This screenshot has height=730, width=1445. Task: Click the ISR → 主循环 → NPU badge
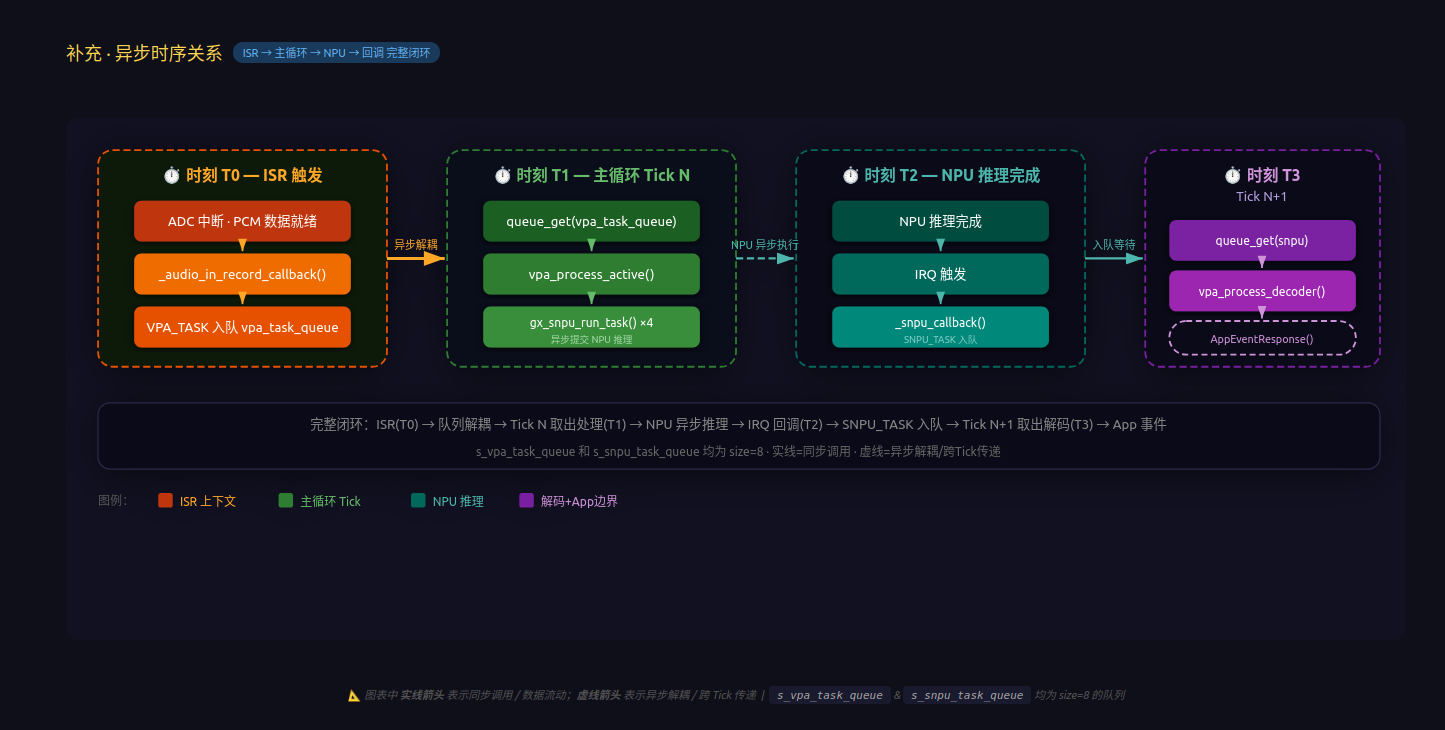pyautogui.click(x=336, y=53)
